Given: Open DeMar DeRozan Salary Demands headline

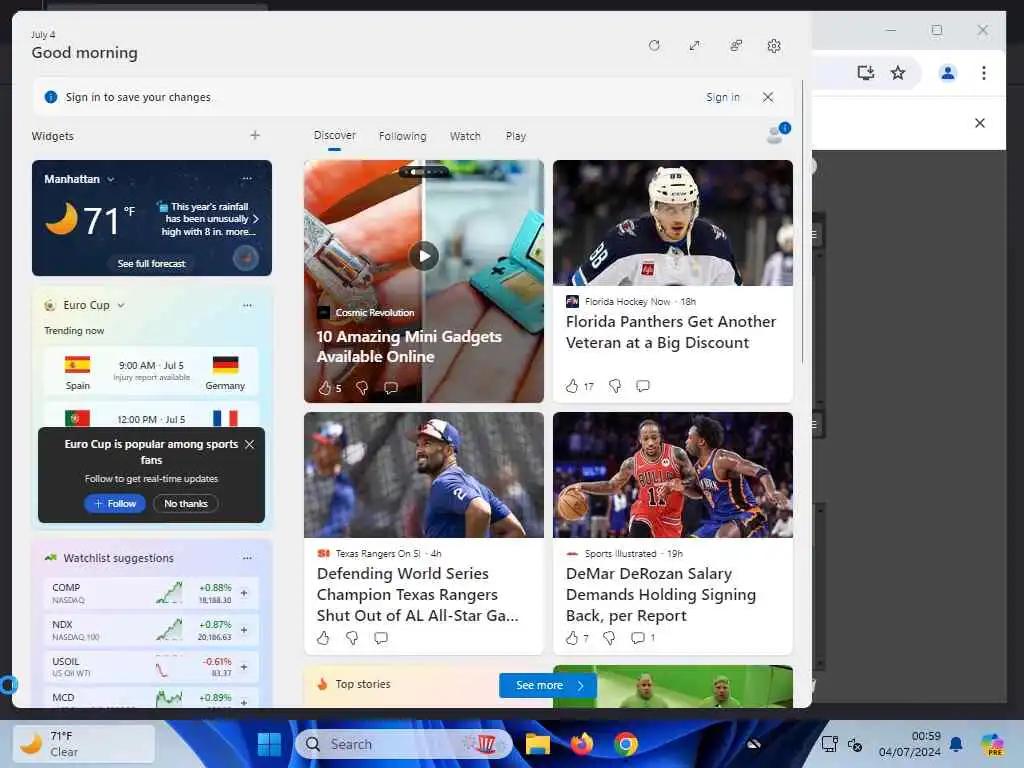Looking at the screenshot, I should (661, 594).
